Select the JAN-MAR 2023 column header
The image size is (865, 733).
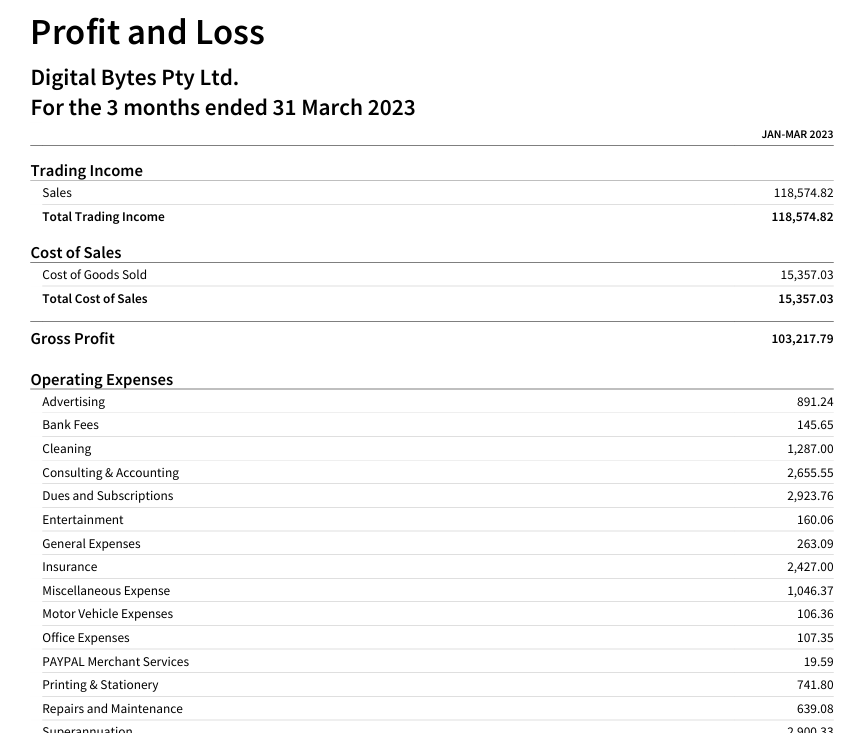click(797, 134)
